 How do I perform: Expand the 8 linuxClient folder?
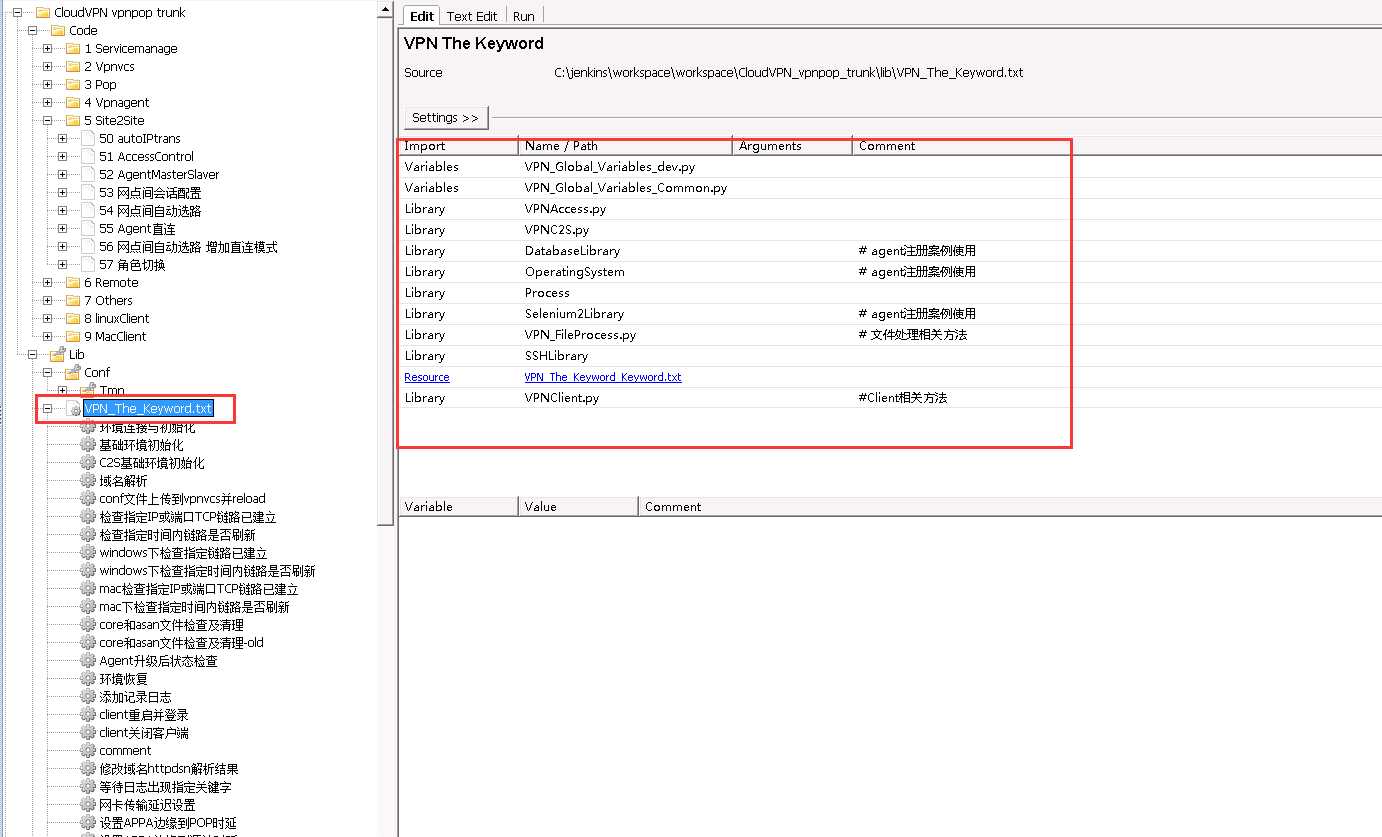(x=47, y=319)
